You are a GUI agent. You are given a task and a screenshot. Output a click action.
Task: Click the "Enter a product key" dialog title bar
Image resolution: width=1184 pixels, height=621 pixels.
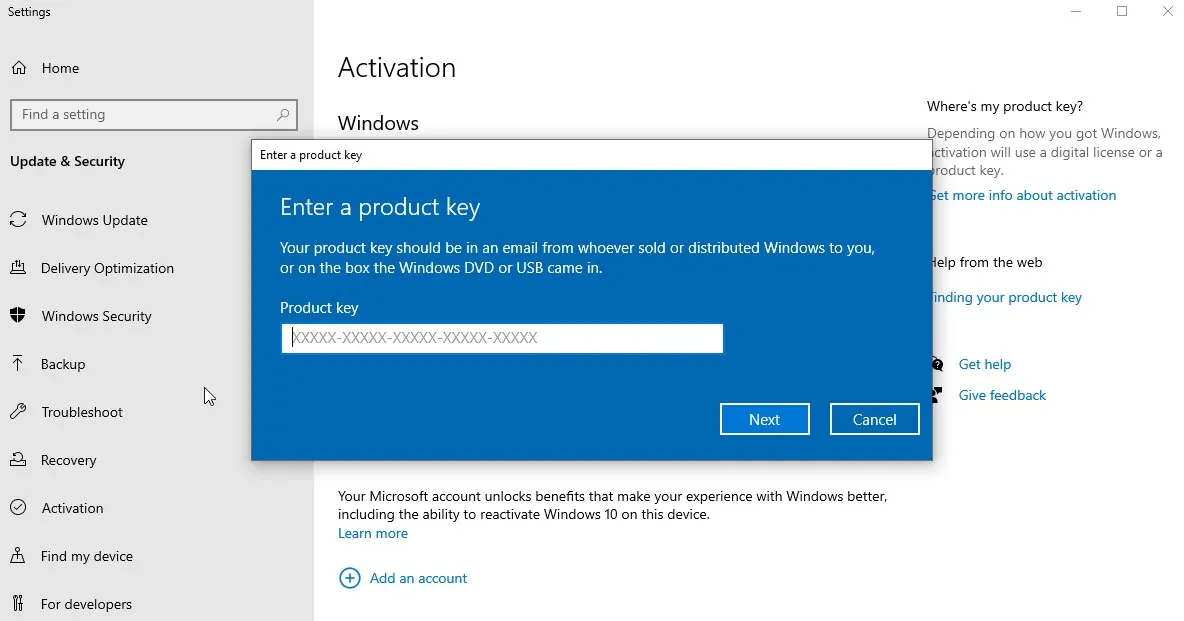point(591,155)
